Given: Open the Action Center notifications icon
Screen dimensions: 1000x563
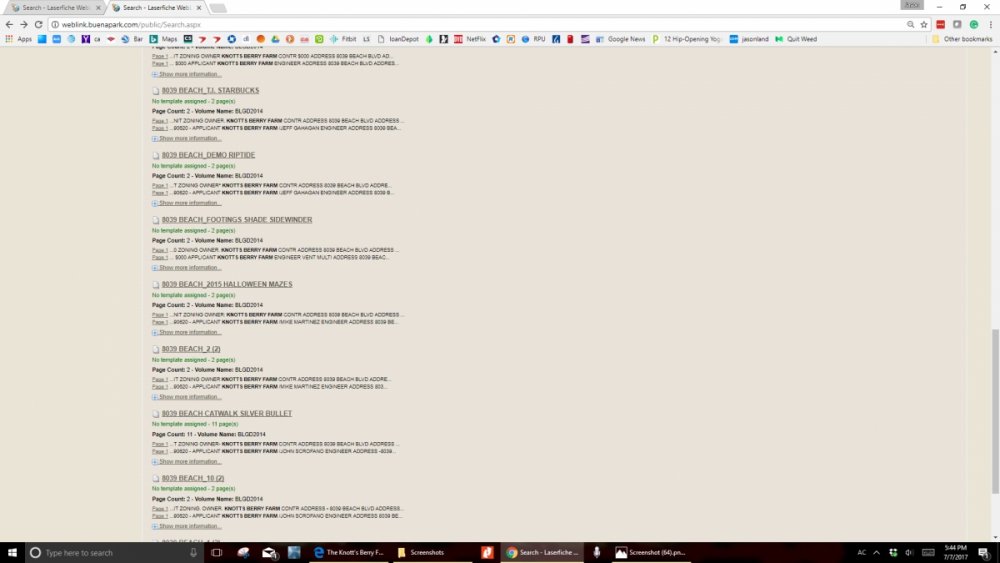Looking at the screenshot, I should click(984, 552).
